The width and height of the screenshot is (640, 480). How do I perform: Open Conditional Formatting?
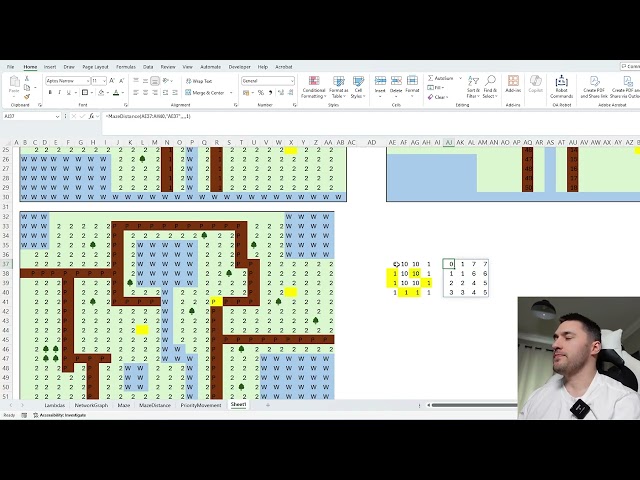click(313, 87)
